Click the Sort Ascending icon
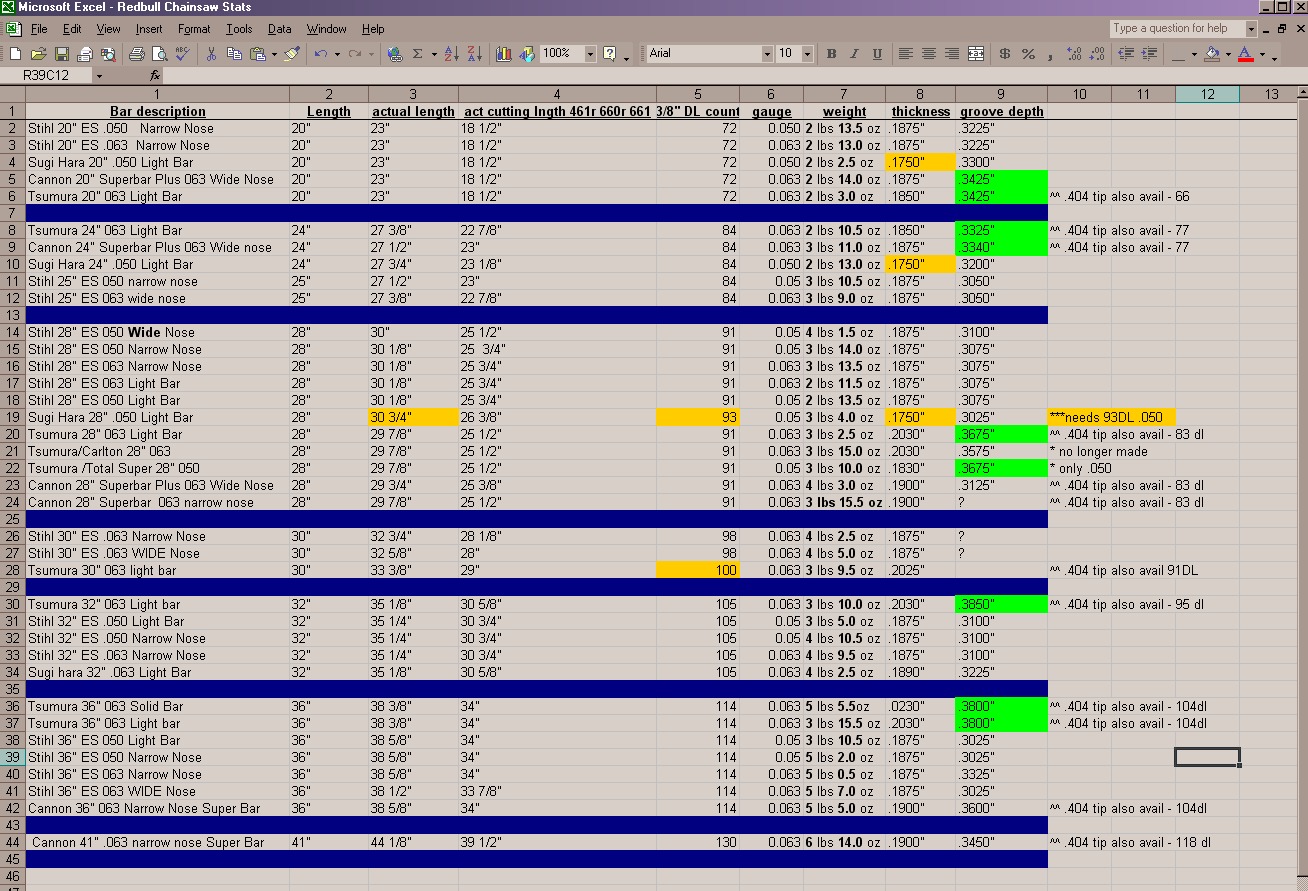 [451, 54]
